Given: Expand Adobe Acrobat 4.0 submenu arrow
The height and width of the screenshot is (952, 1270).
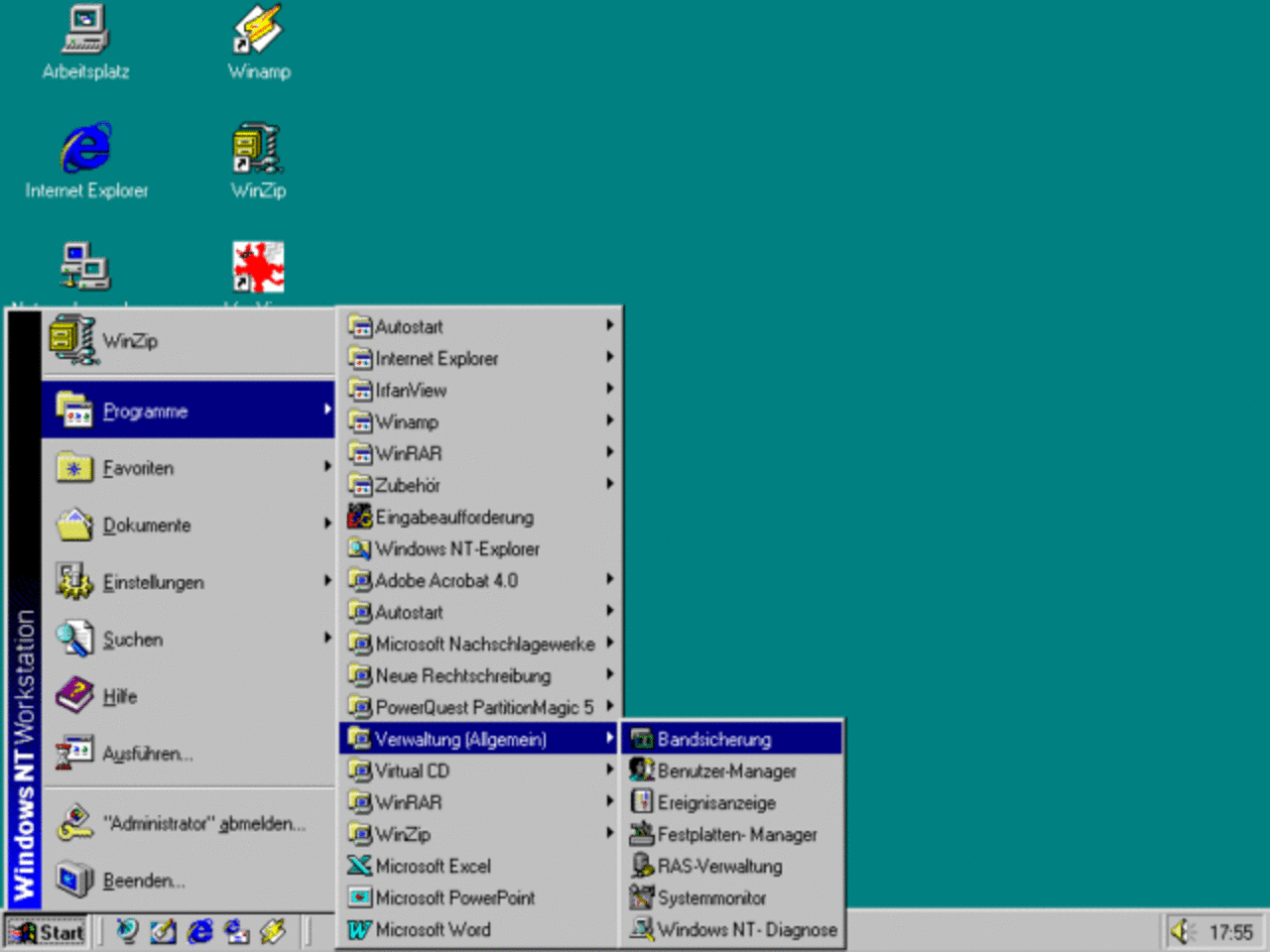Looking at the screenshot, I should [610, 579].
